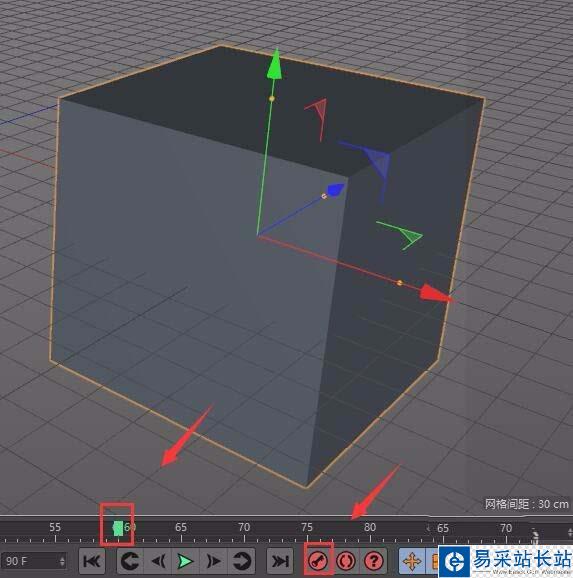Viewport: 573px width, 578px height.
Task: Click frame 75 on the timeline ruler
Action: tap(307, 527)
